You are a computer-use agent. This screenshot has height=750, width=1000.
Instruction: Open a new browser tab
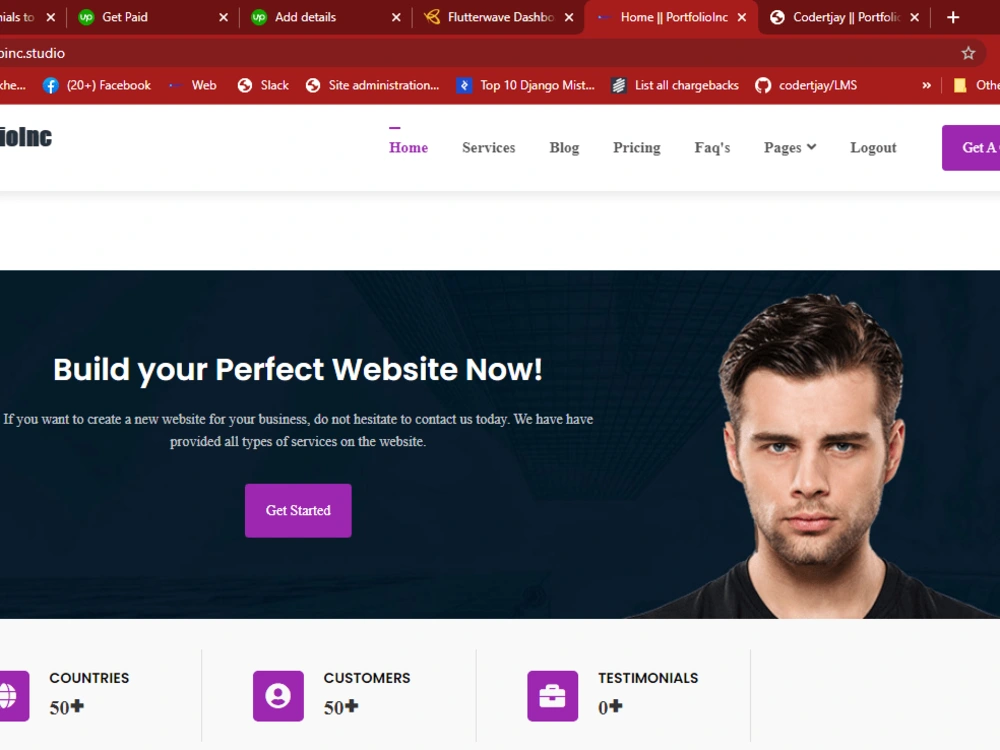(x=953, y=17)
